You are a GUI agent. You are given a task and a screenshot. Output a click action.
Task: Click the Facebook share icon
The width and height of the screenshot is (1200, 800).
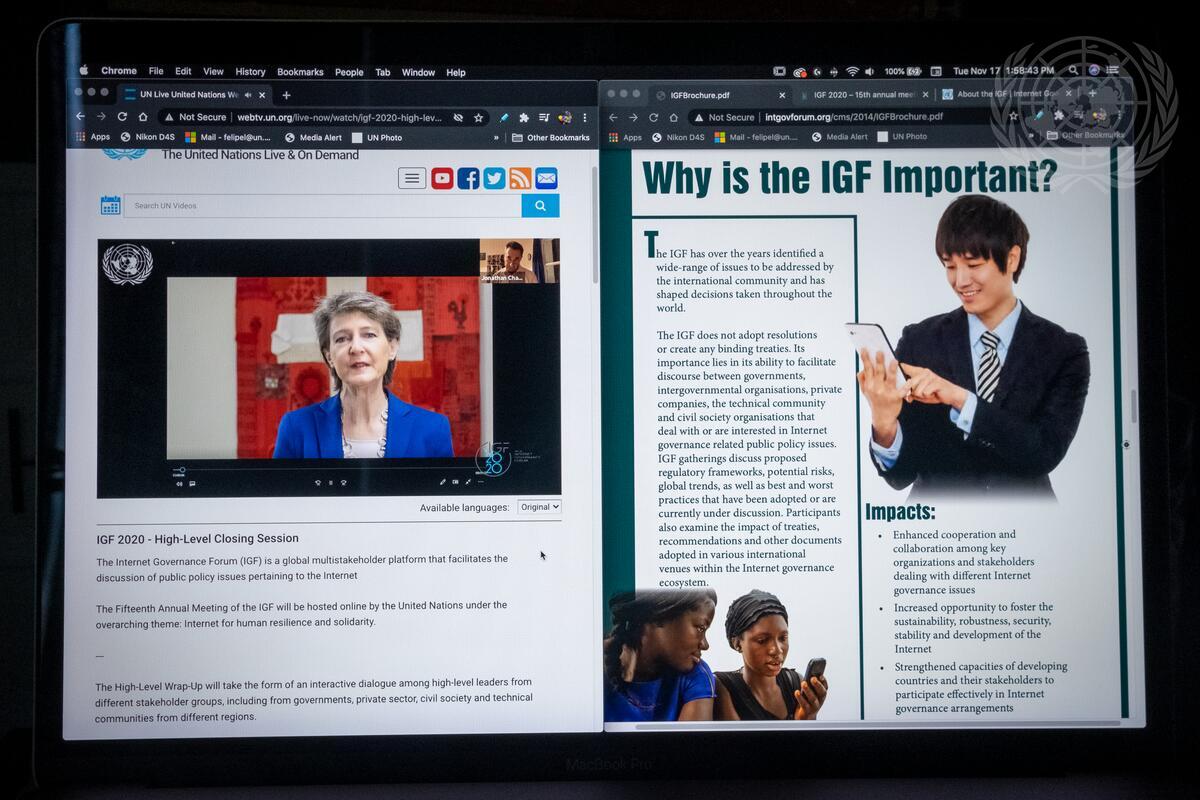click(468, 179)
